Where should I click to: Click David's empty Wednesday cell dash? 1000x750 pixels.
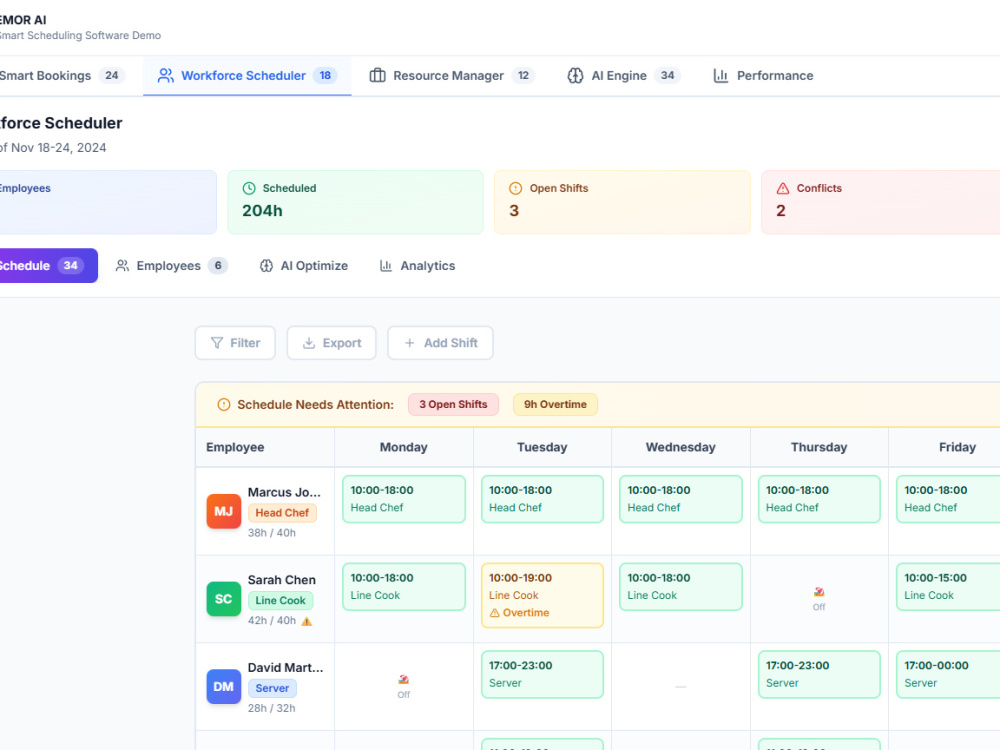[680, 687]
